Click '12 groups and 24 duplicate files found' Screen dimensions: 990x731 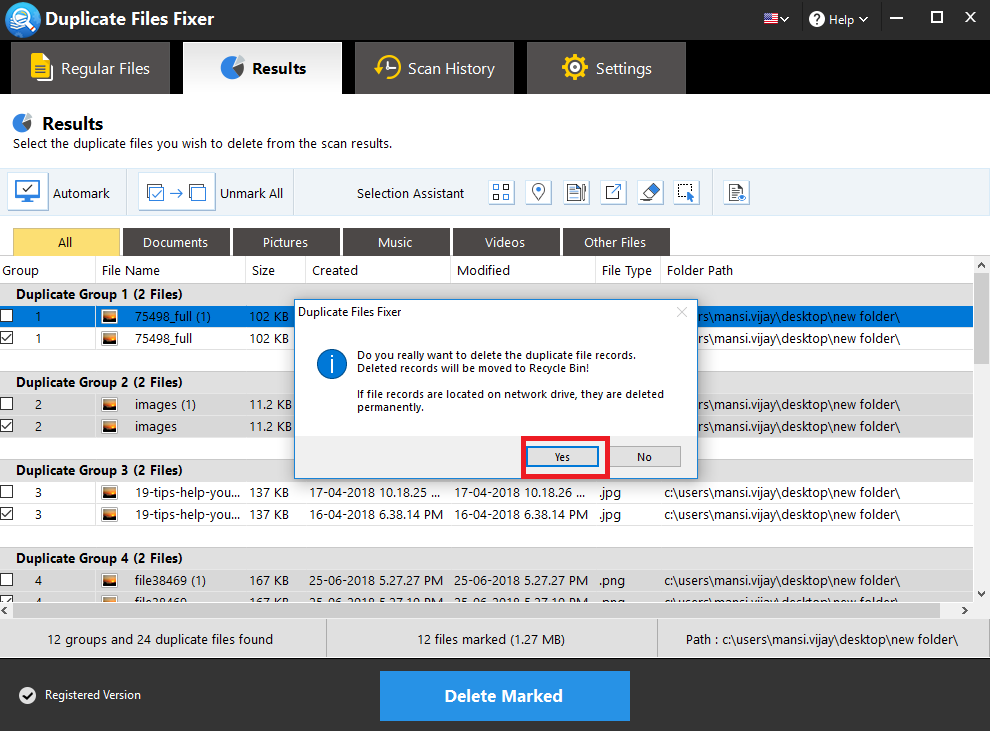[160, 639]
